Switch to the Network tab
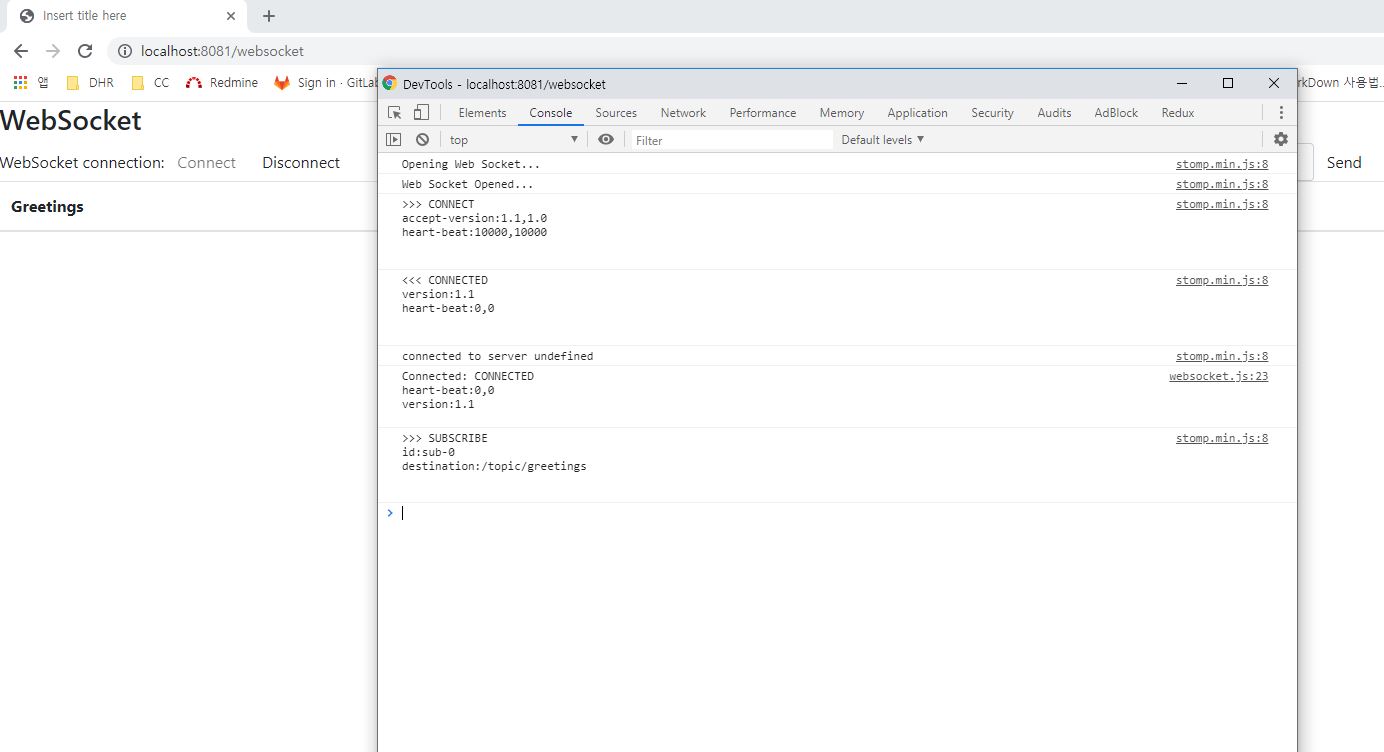The height and width of the screenshot is (752, 1384). [683, 113]
